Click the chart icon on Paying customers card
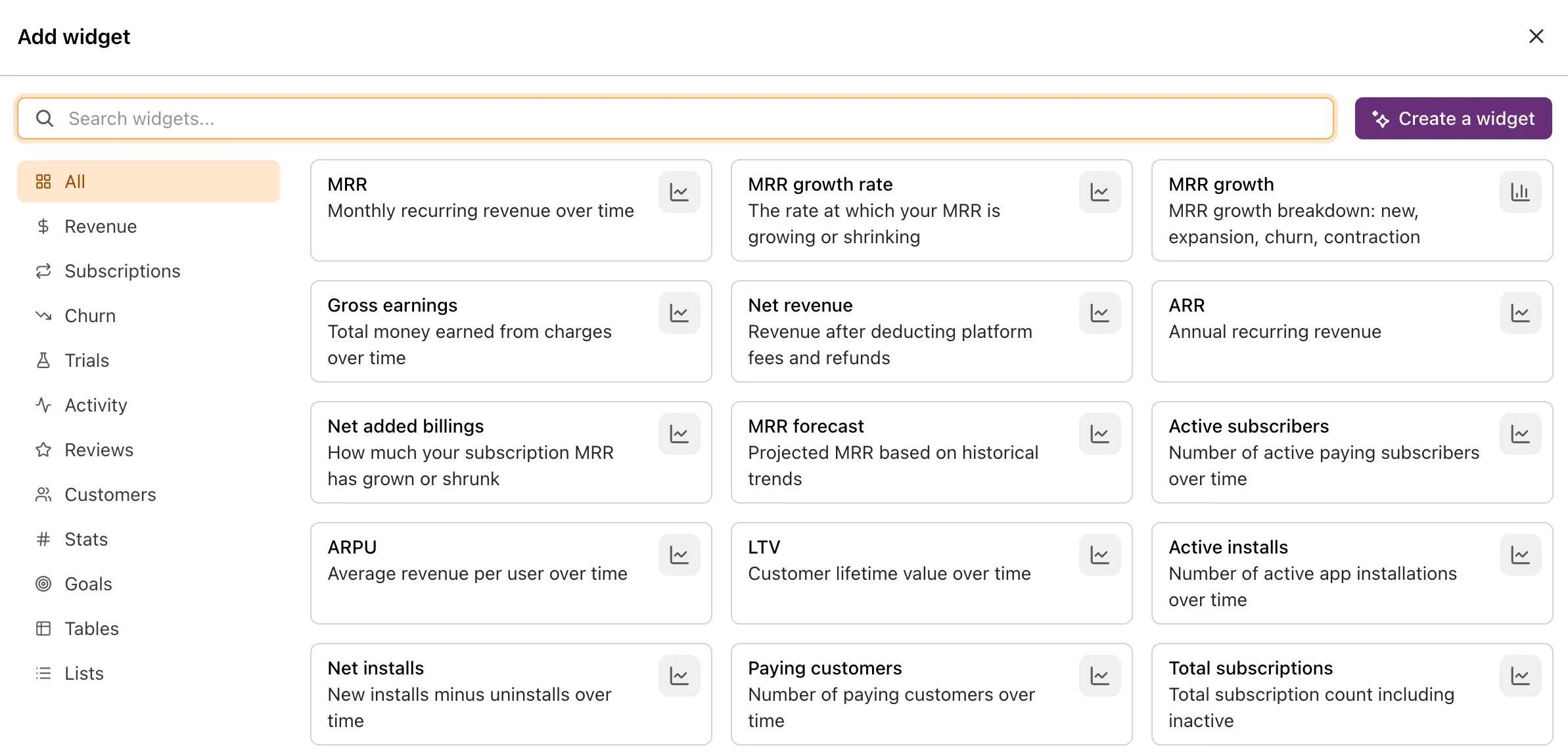This screenshot has width=1568, height=756. coord(1099,676)
